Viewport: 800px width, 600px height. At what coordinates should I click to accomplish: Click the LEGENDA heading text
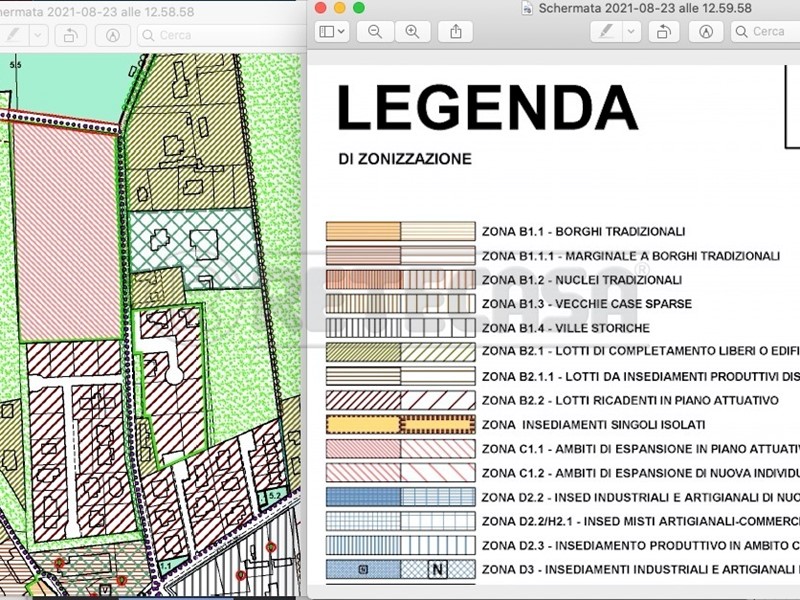point(487,108)
